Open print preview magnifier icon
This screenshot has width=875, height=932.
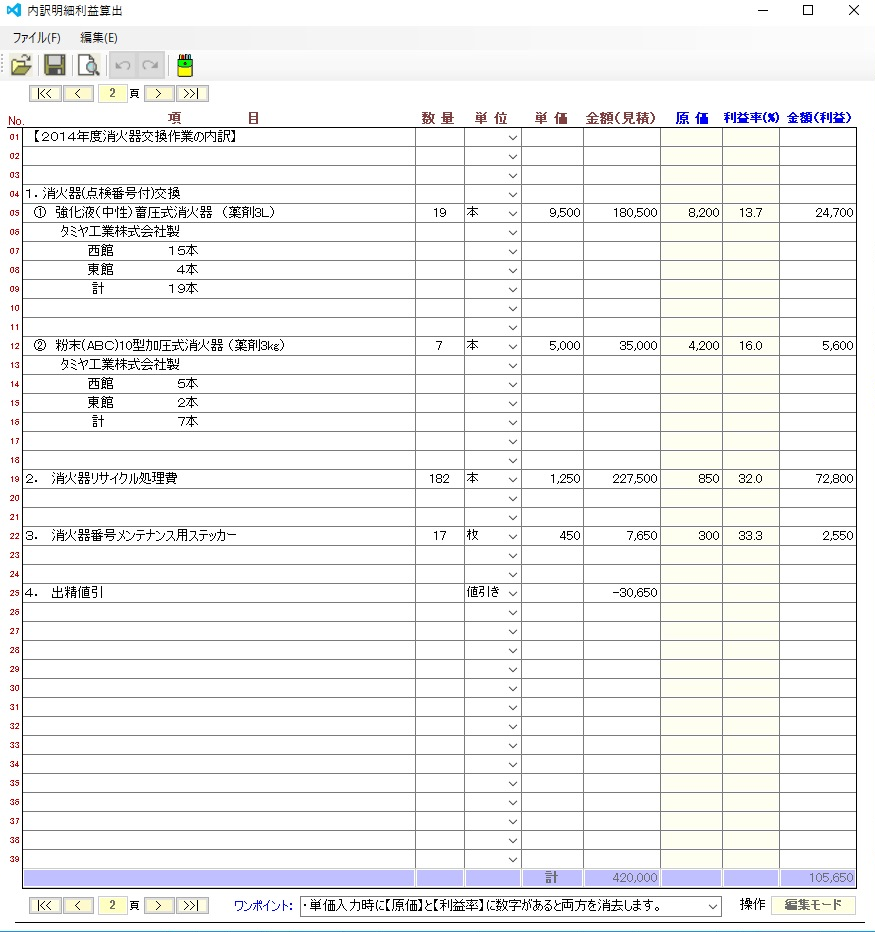[x=89, y=65]
